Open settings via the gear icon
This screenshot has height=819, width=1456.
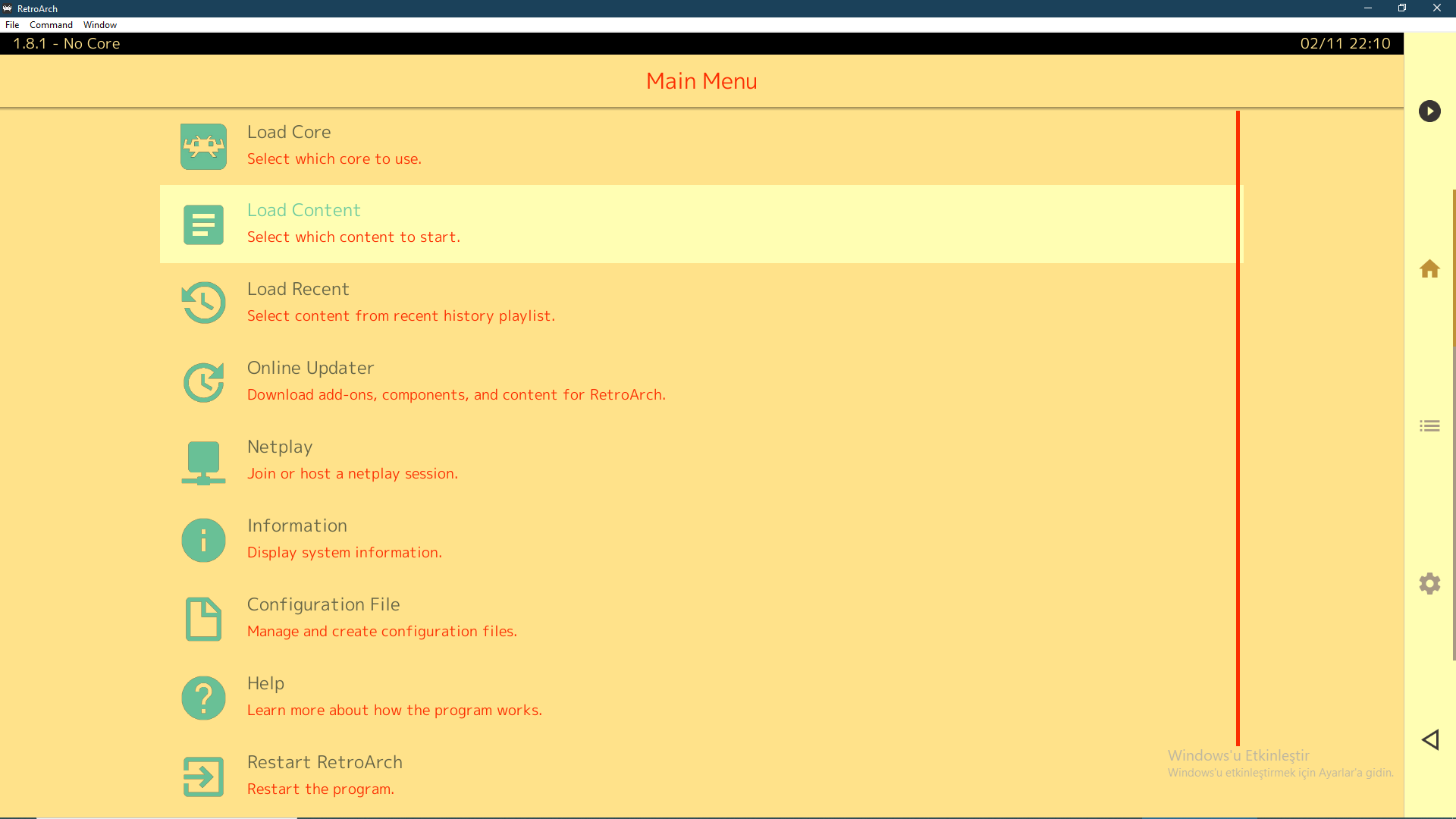pyautogui.click(x=1430, y=583)
